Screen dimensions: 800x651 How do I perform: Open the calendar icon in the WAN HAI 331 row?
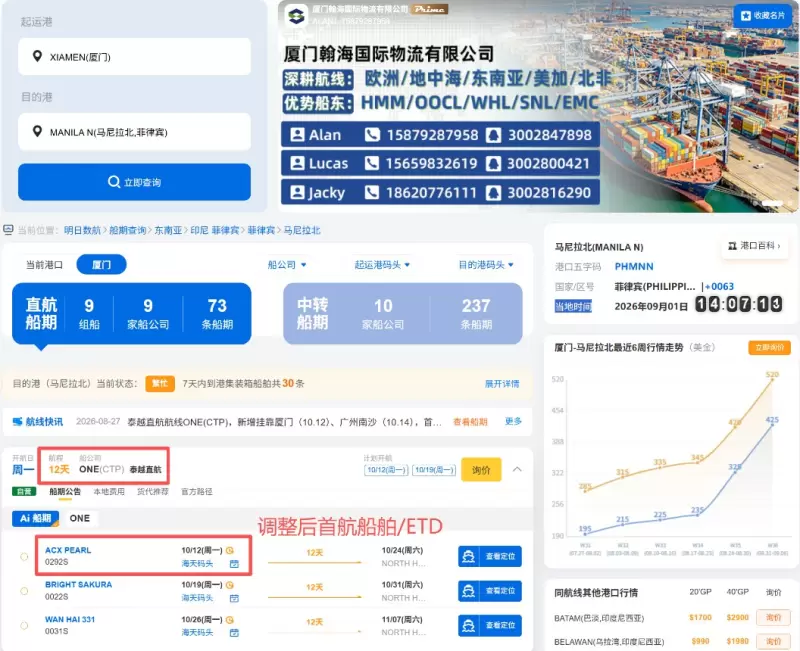(x=234, y=633)
